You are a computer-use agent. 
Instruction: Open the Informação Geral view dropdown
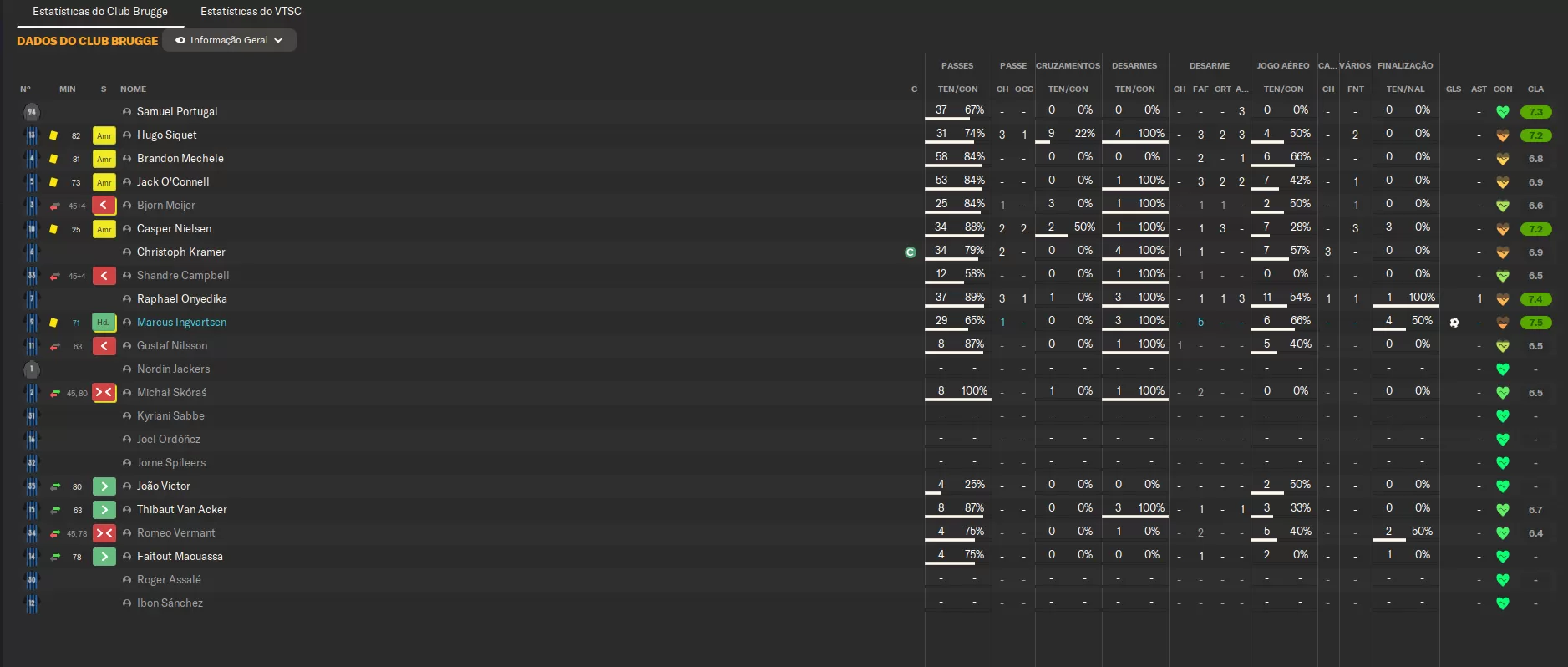coord(230,40)
